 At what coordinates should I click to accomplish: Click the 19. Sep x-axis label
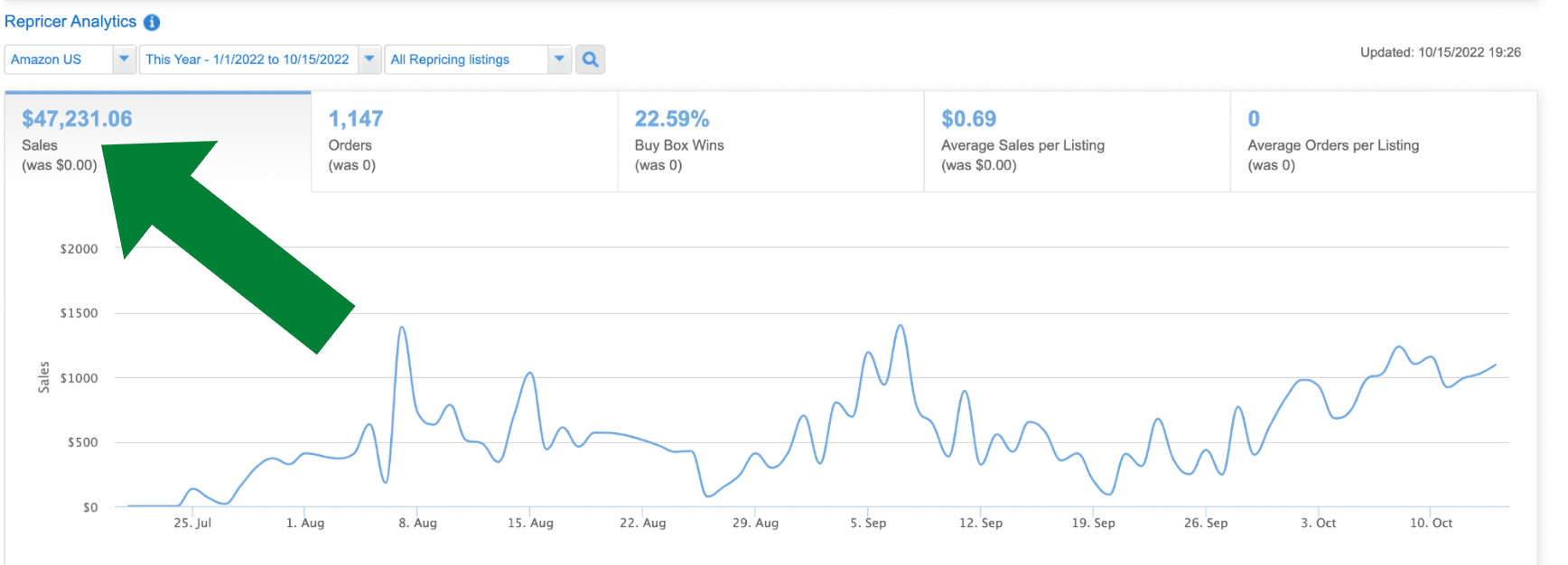click(1093, 523)
